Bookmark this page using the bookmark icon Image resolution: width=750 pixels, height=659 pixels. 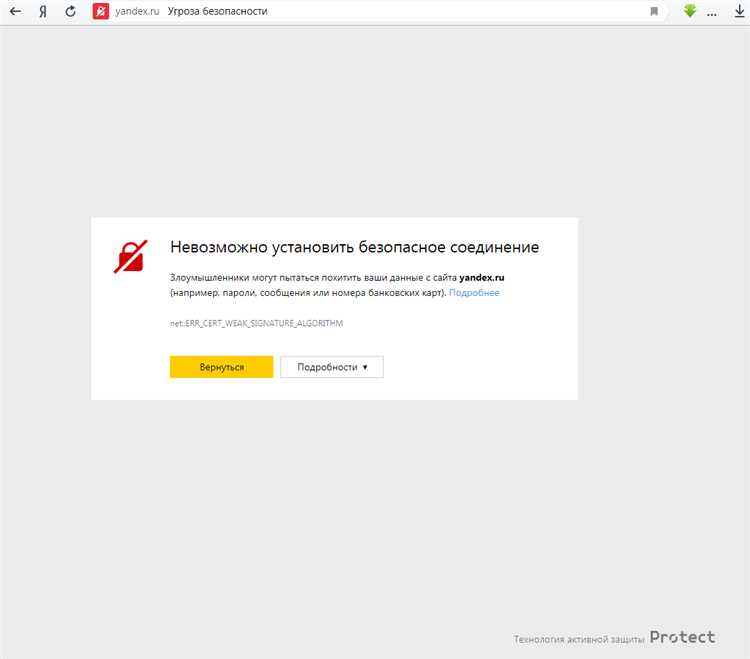pyautogui.click(x=654, y=11)
